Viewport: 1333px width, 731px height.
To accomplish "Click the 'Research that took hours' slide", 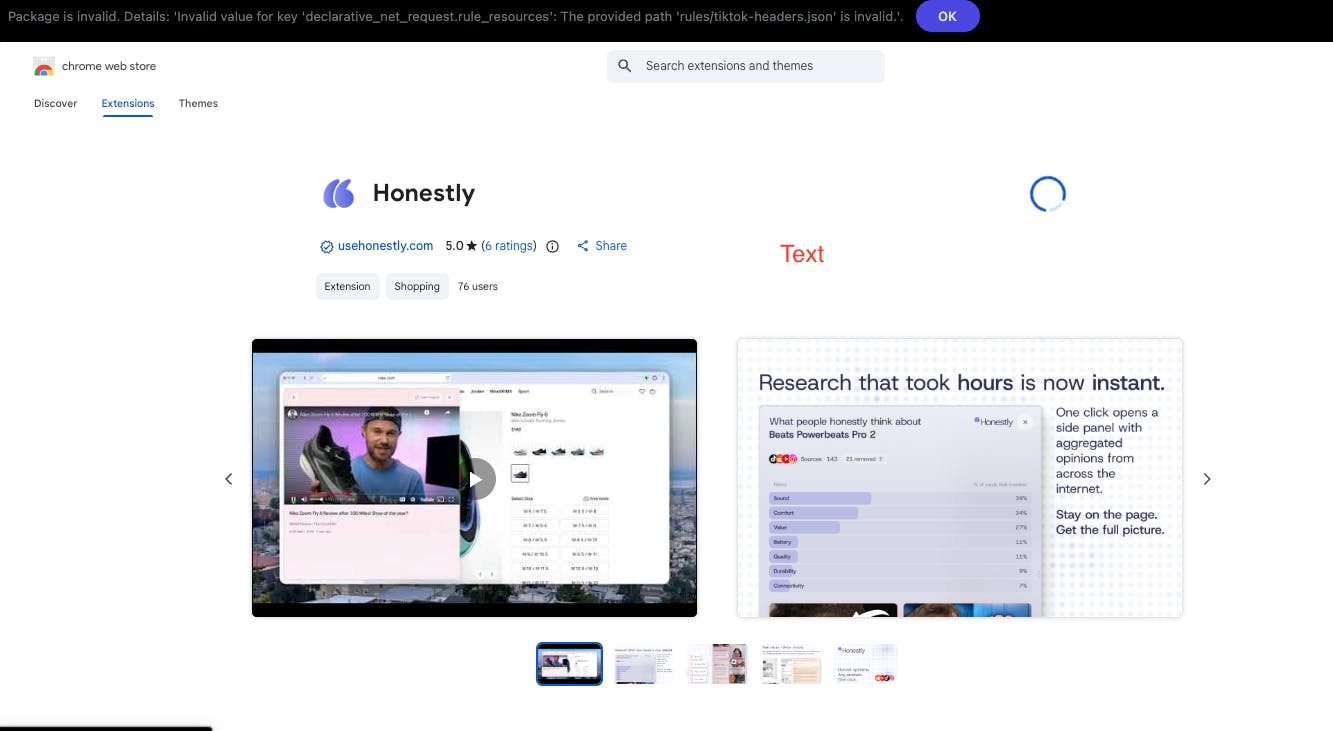I will (960, 478).
